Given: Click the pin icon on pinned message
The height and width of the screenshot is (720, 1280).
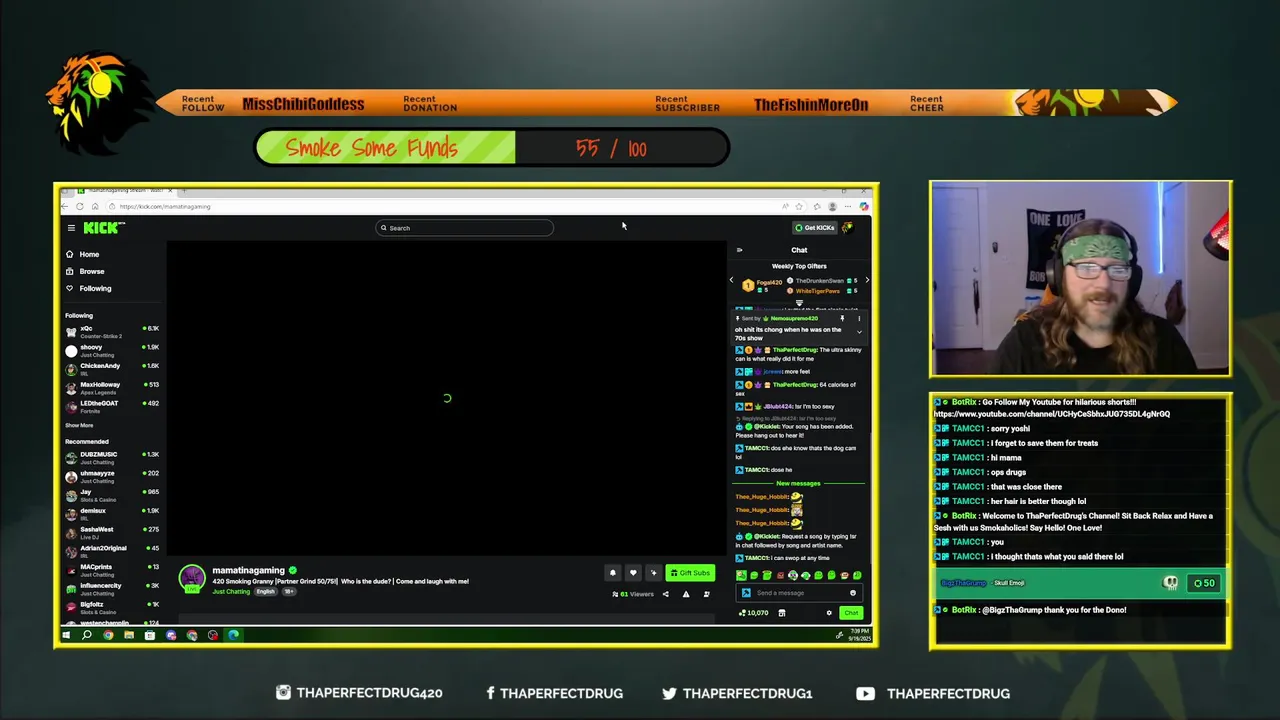Looking at the screenshot, I should click(842, 318).
